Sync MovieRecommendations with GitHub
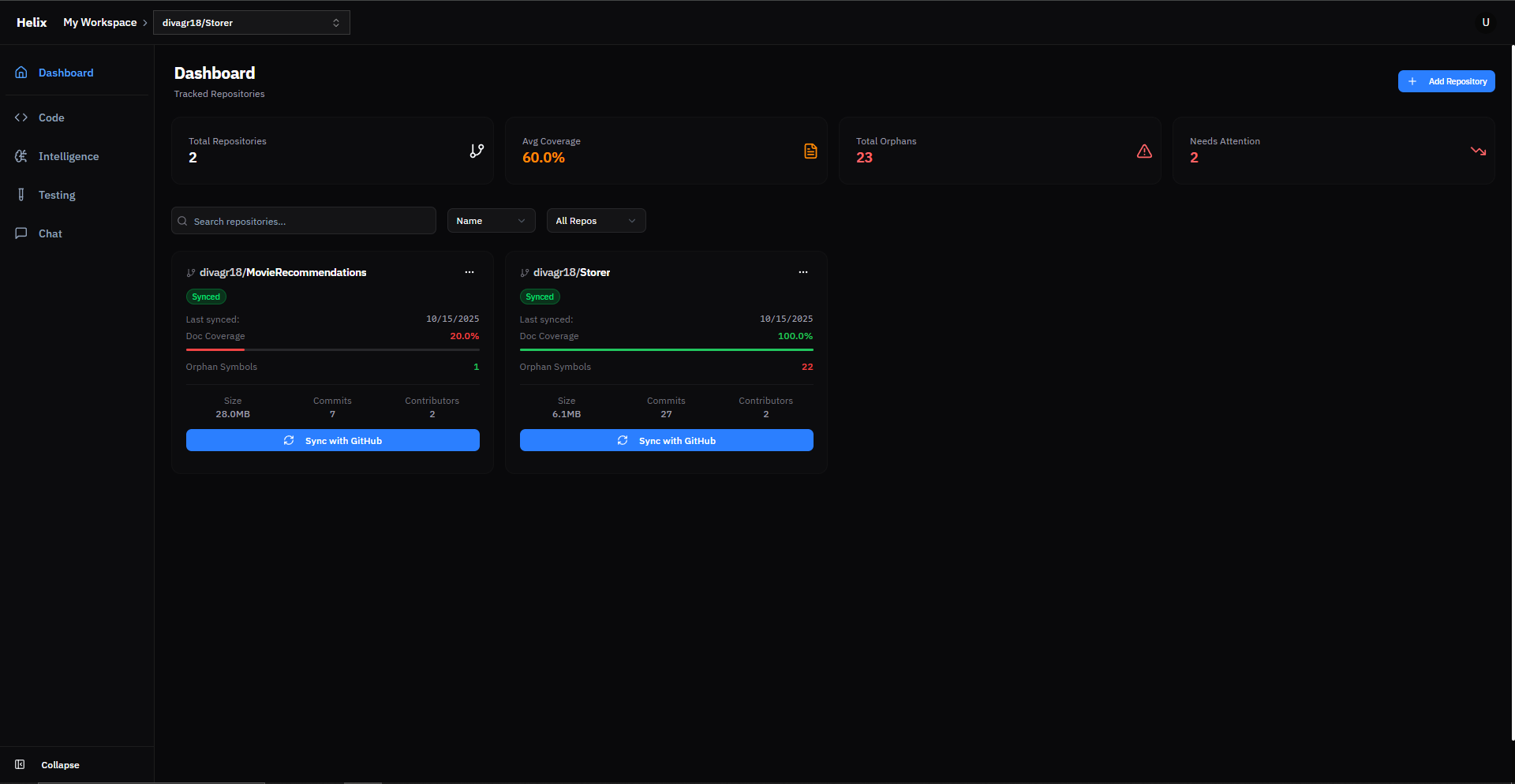This screenshot has height=784, width=1515. tap(333, 440)
